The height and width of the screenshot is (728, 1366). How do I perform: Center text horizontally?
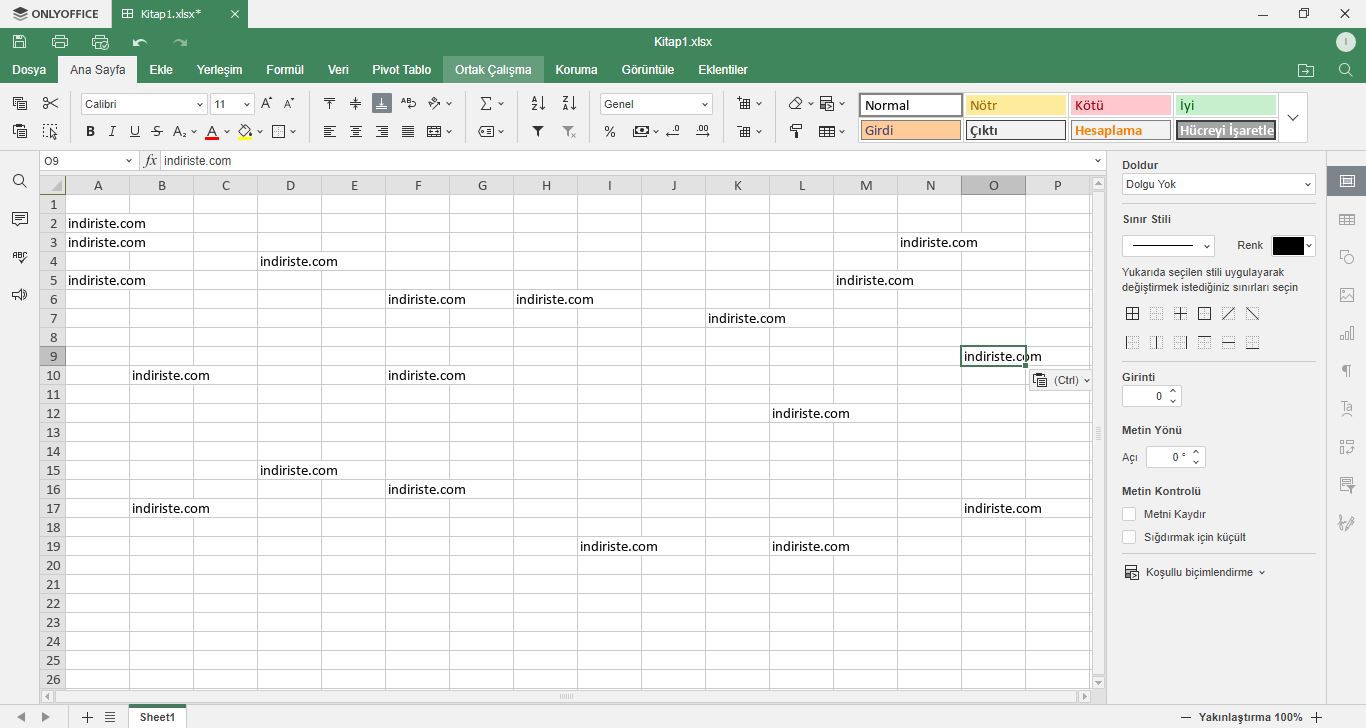pos(356,131)
